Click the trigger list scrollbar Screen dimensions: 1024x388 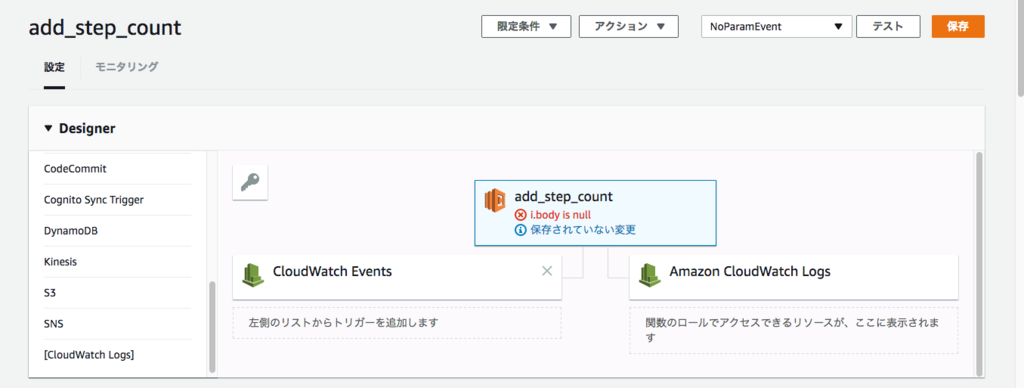(212, 327)
